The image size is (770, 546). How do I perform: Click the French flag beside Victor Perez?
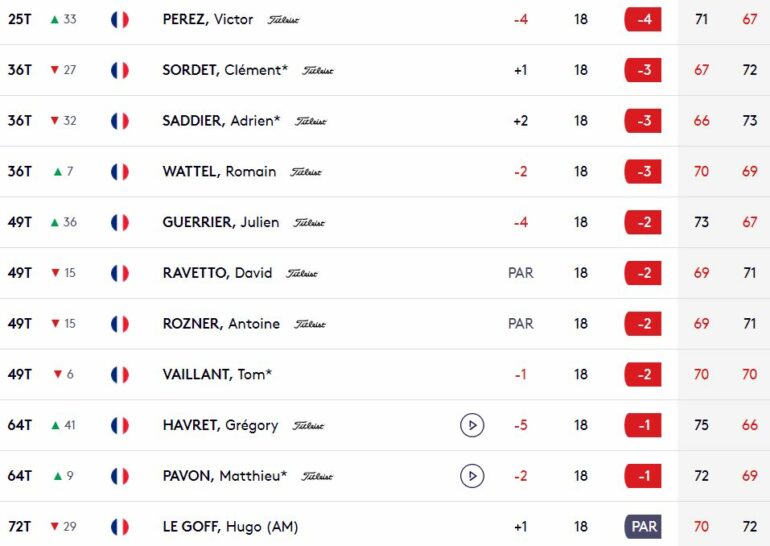click(120, 19)
